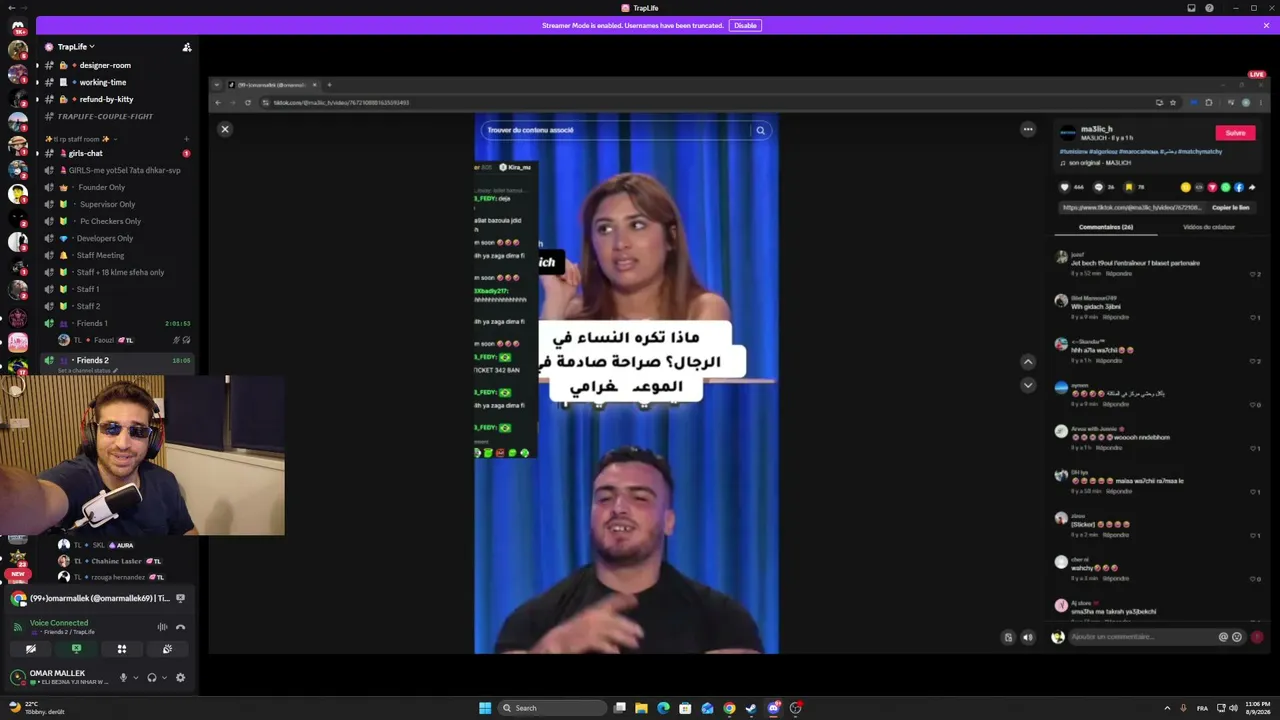Go to next TikTok video
This screenshot has width=1280, height=720.
tap(1027, 385)
